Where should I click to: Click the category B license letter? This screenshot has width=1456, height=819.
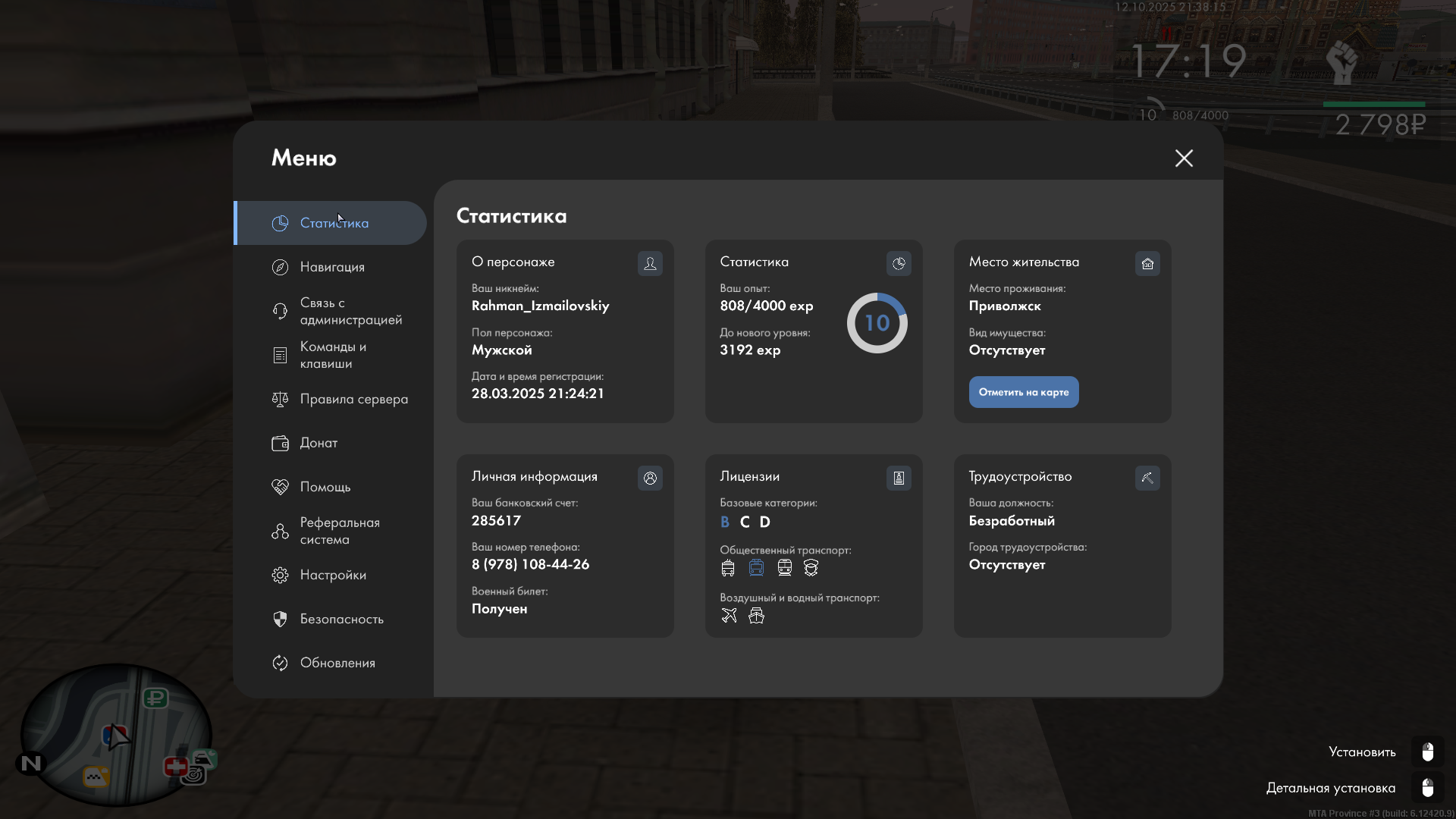coord(724,522)
